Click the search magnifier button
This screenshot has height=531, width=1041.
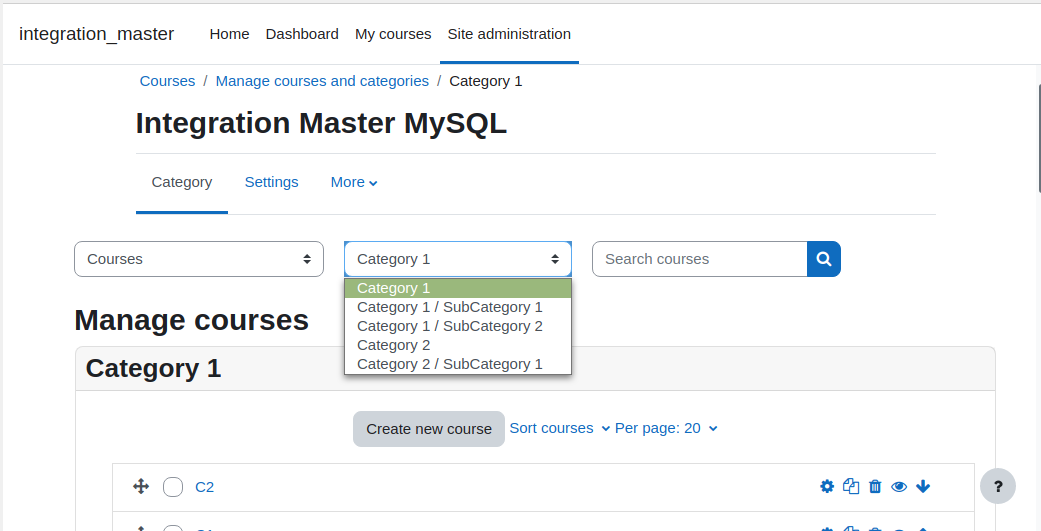pyautogui.click(x=824, y=259)
